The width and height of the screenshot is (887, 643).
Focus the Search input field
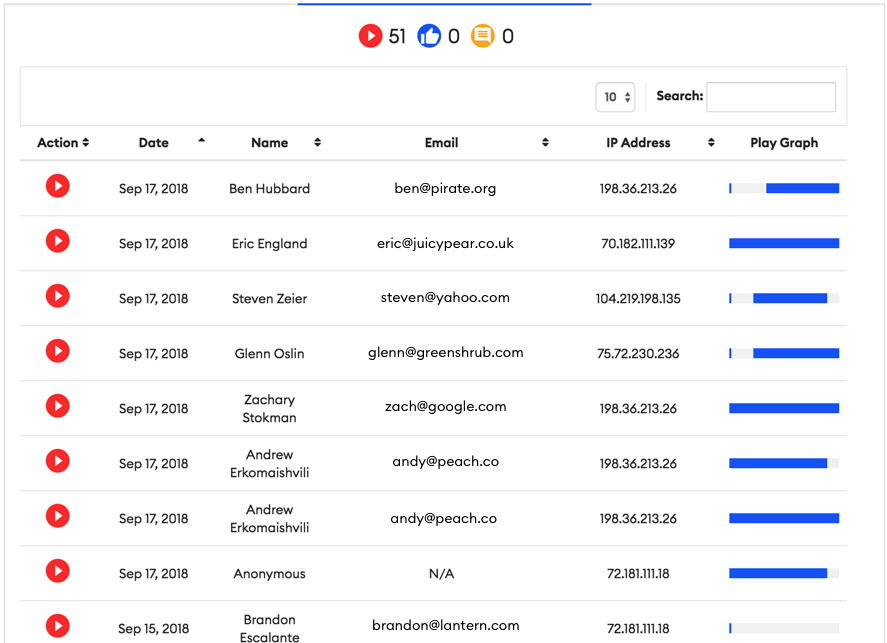point(771,97)
